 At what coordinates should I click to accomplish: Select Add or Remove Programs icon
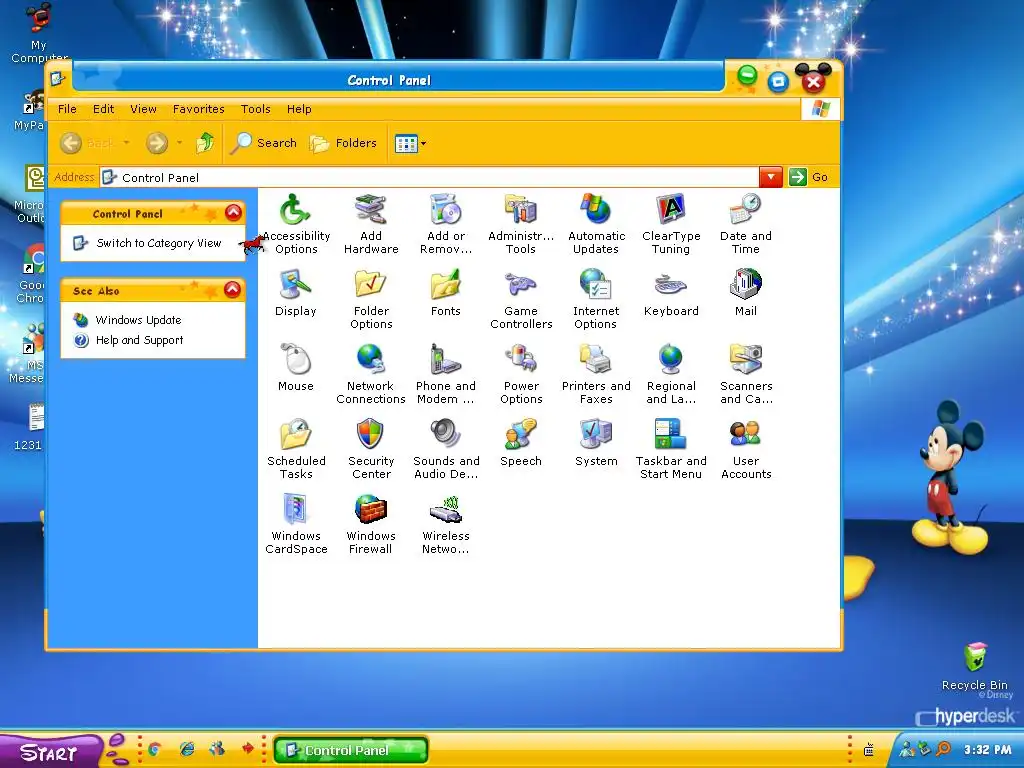(x=446, y=223)
